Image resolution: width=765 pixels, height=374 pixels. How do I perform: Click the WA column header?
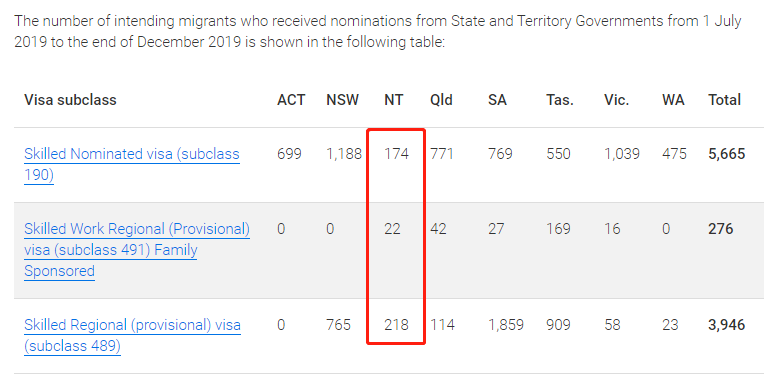(x=673, y=100)
